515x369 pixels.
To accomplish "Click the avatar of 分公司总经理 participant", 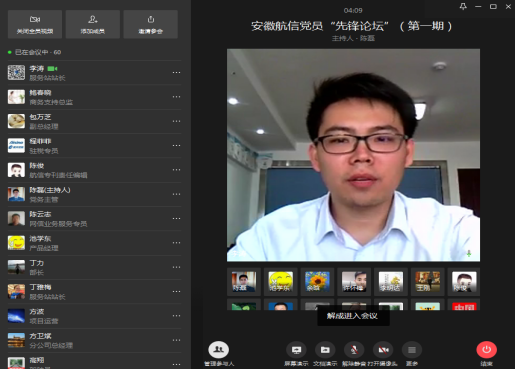I will 16,340.
